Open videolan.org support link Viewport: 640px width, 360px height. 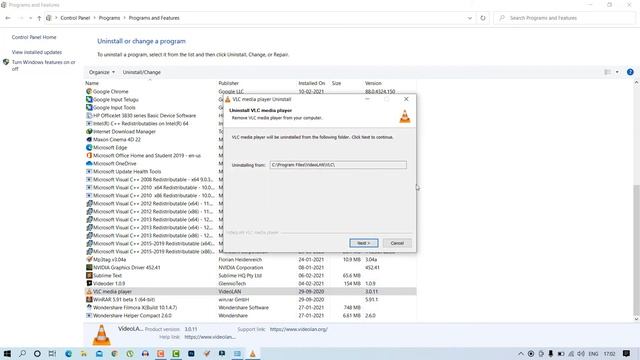click(x=298, y=329)
